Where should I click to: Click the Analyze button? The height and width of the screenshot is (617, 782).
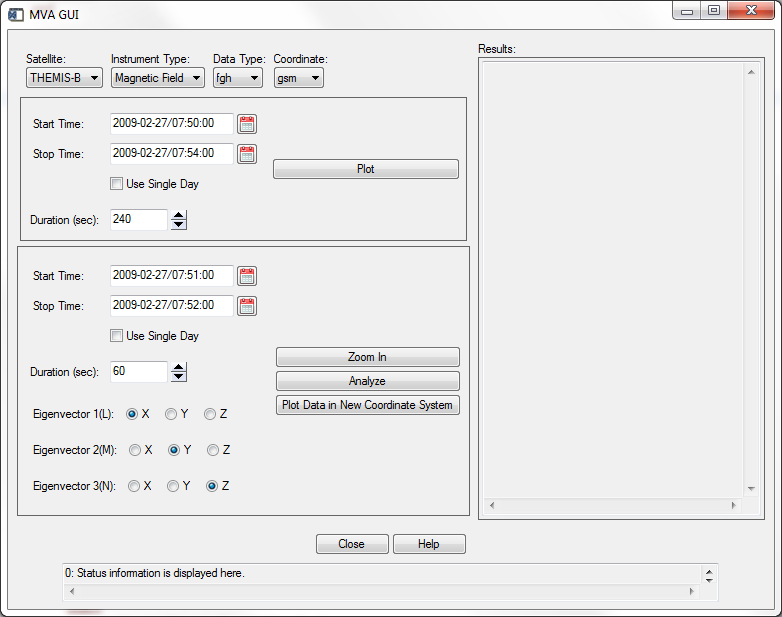(x=367, y=381)
